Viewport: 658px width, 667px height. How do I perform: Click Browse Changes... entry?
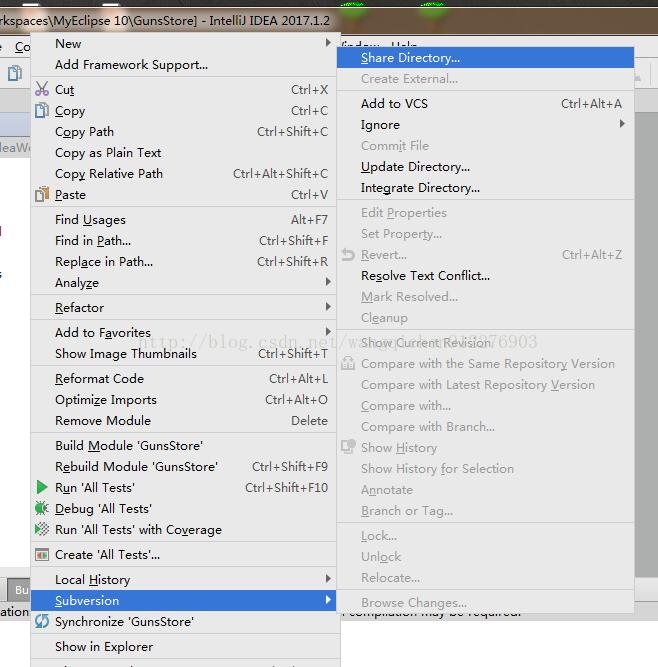[485, 602]
